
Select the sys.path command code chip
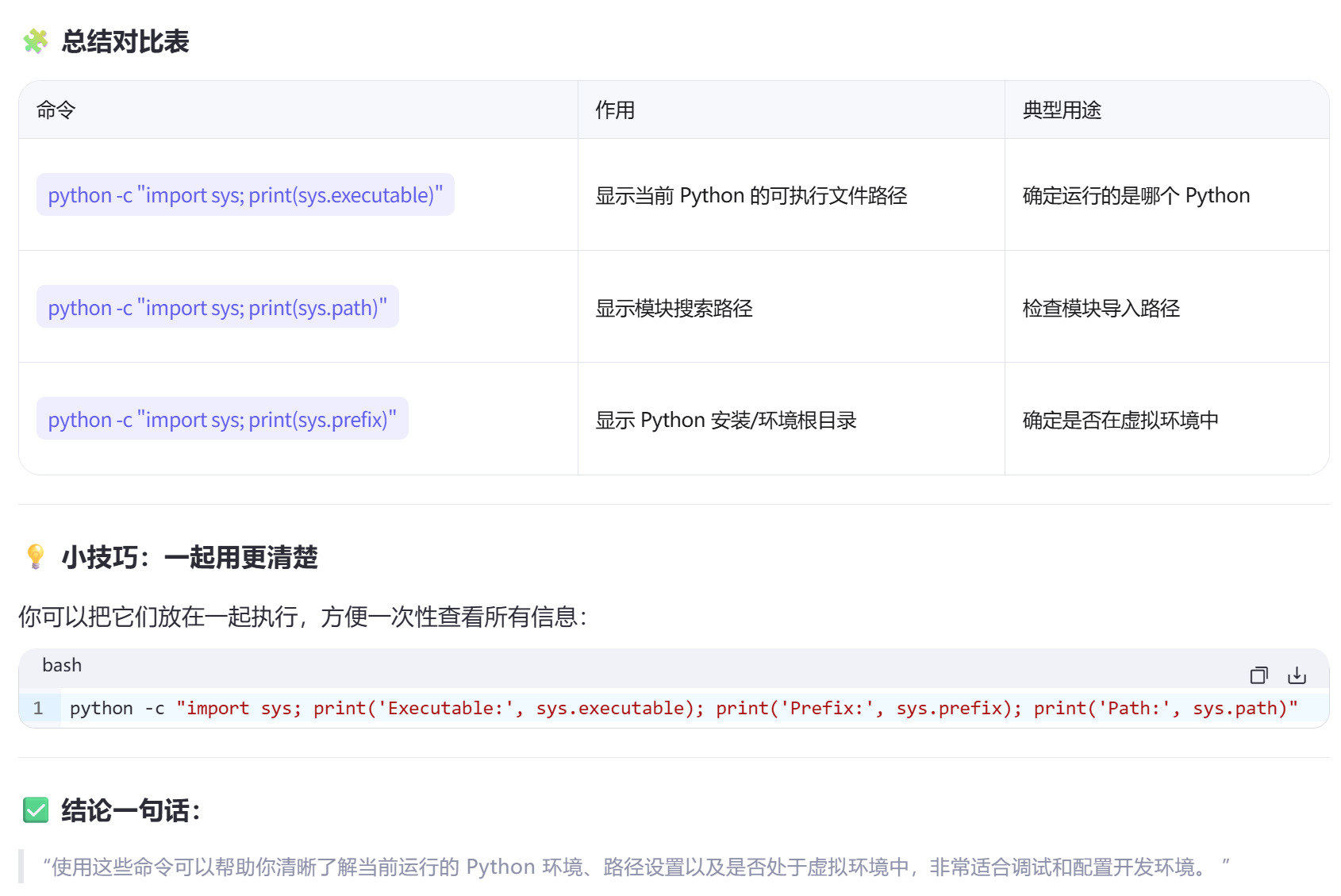(x=217, y=308)
